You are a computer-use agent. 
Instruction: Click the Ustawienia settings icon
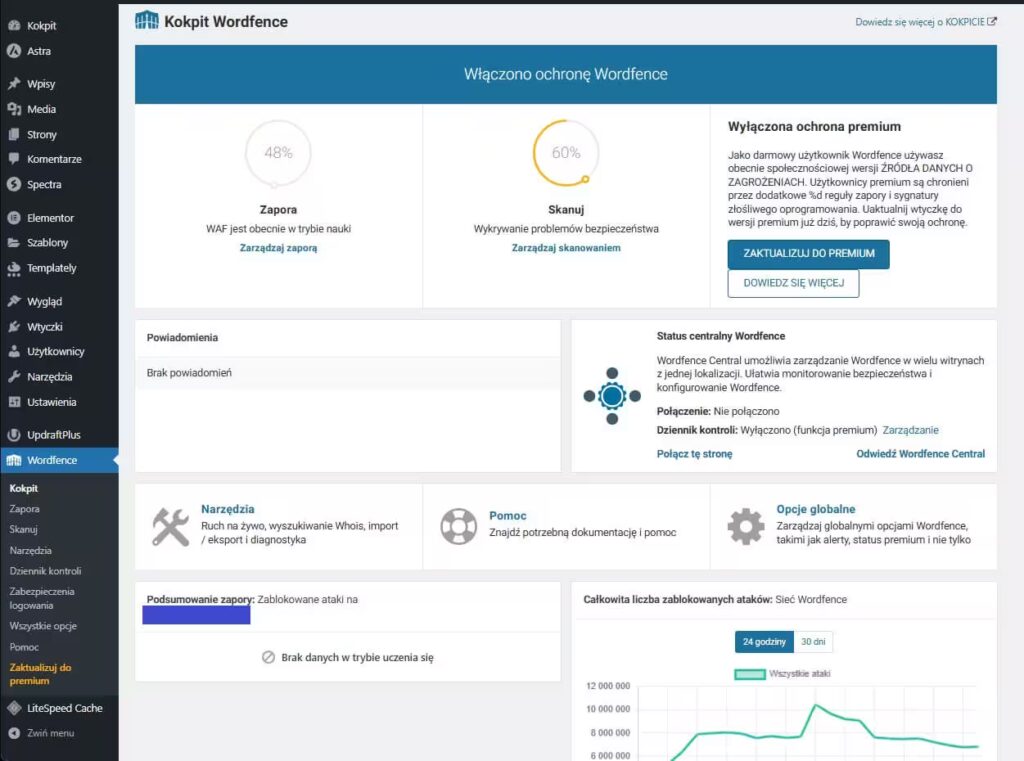pos(14,402)
